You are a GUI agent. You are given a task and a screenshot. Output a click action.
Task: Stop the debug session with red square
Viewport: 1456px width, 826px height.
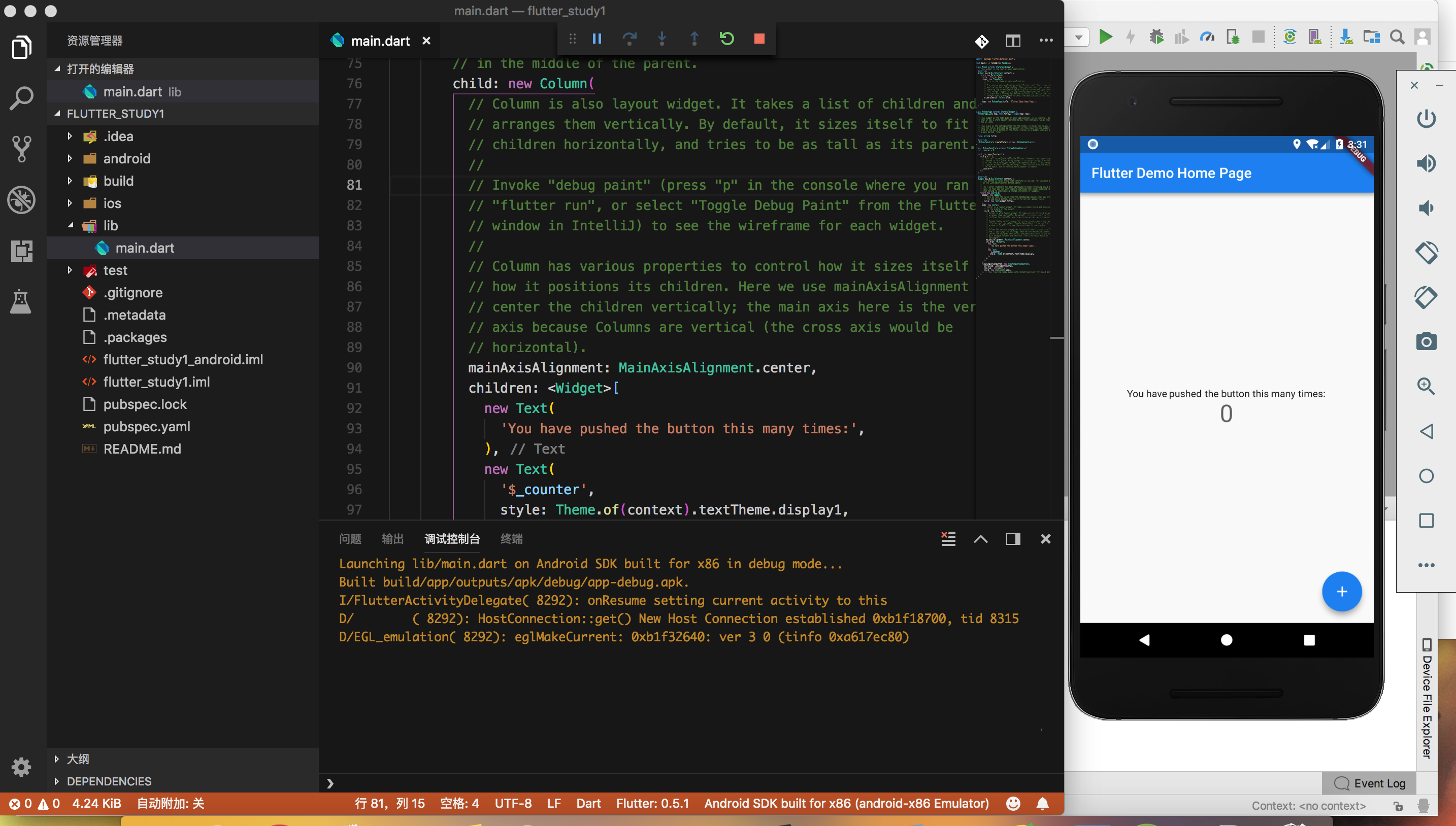coord(759,39)
